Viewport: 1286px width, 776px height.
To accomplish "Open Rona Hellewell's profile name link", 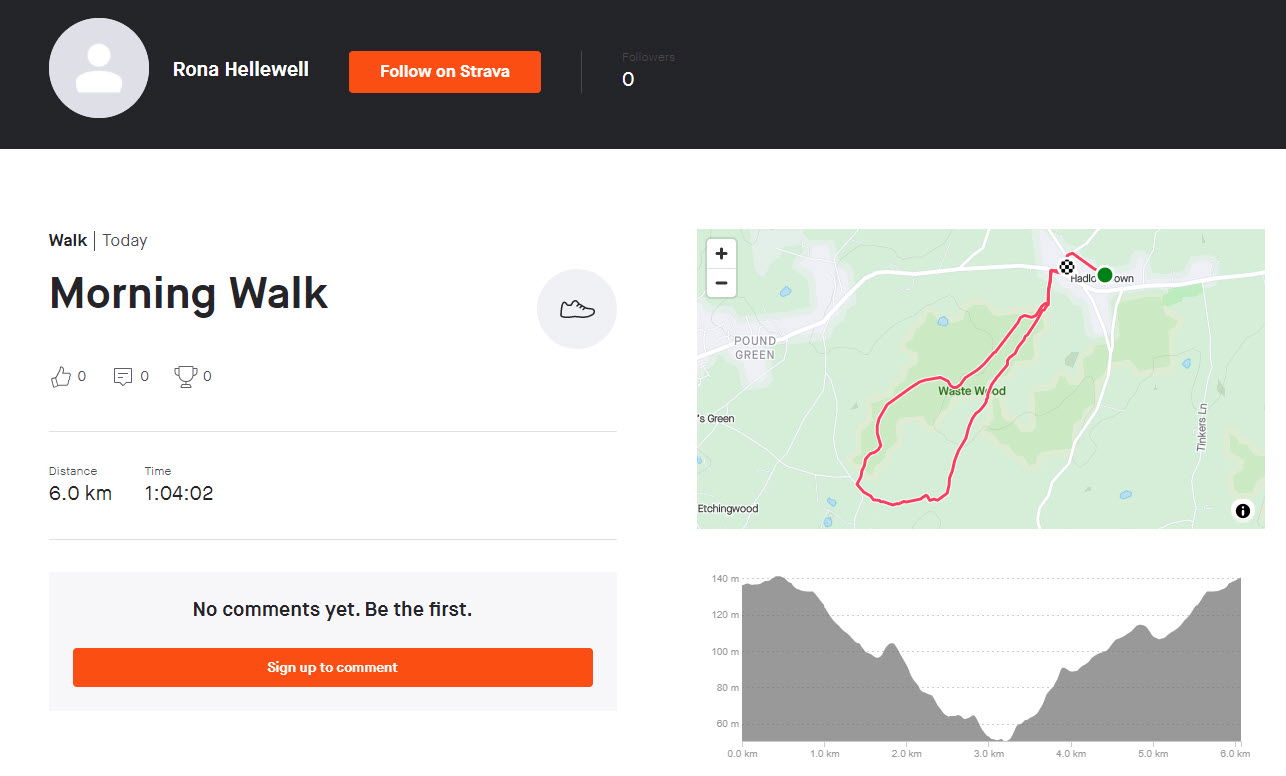I will point(241,70).
